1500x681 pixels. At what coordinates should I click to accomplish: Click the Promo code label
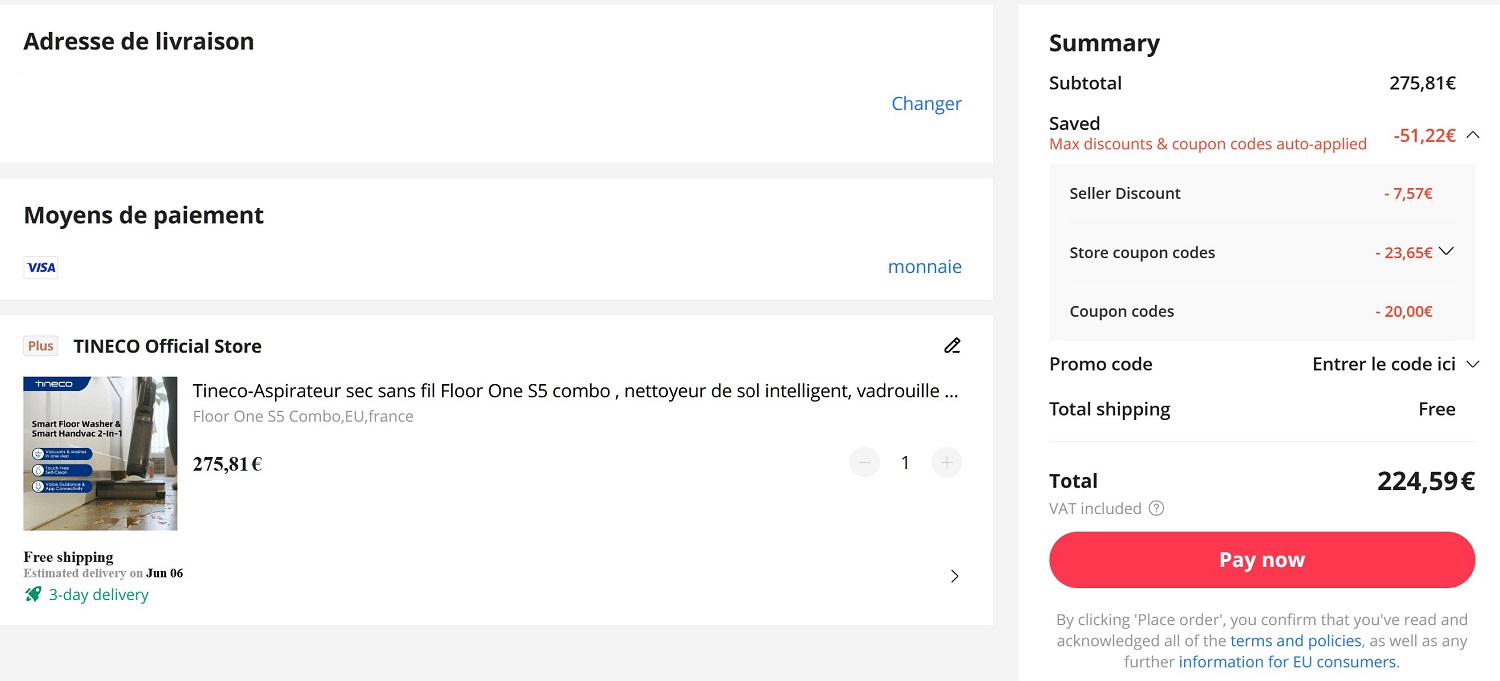pyautogui.click(x=1100, y=364)
